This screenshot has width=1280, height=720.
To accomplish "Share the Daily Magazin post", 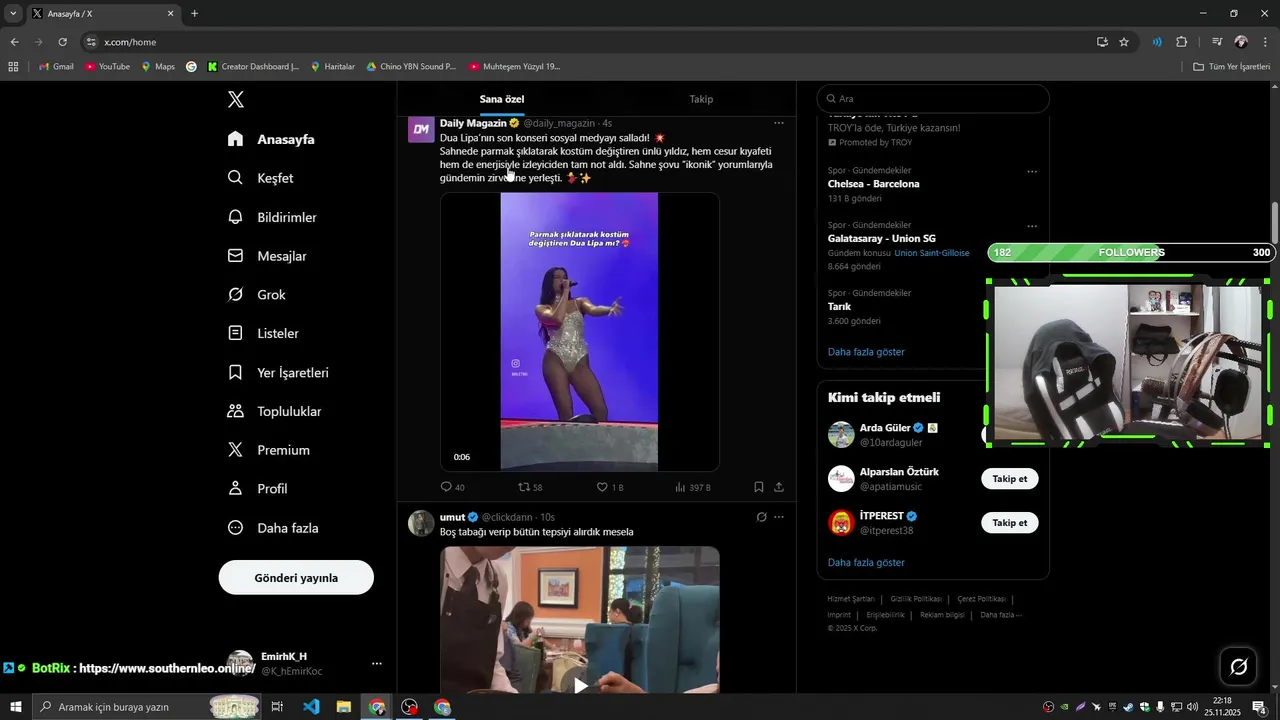I will 779,487.
